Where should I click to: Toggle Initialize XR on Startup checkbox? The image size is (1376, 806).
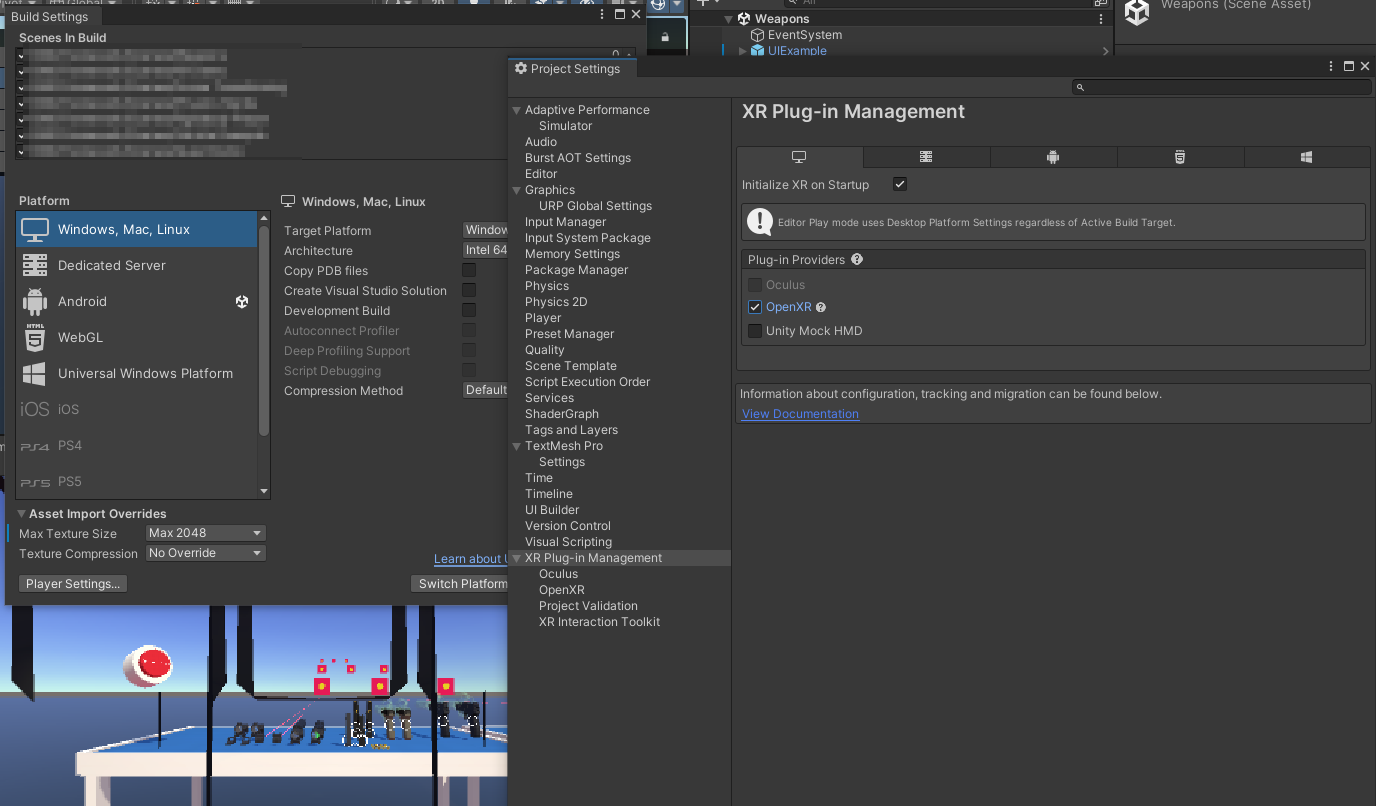[900, 185]
